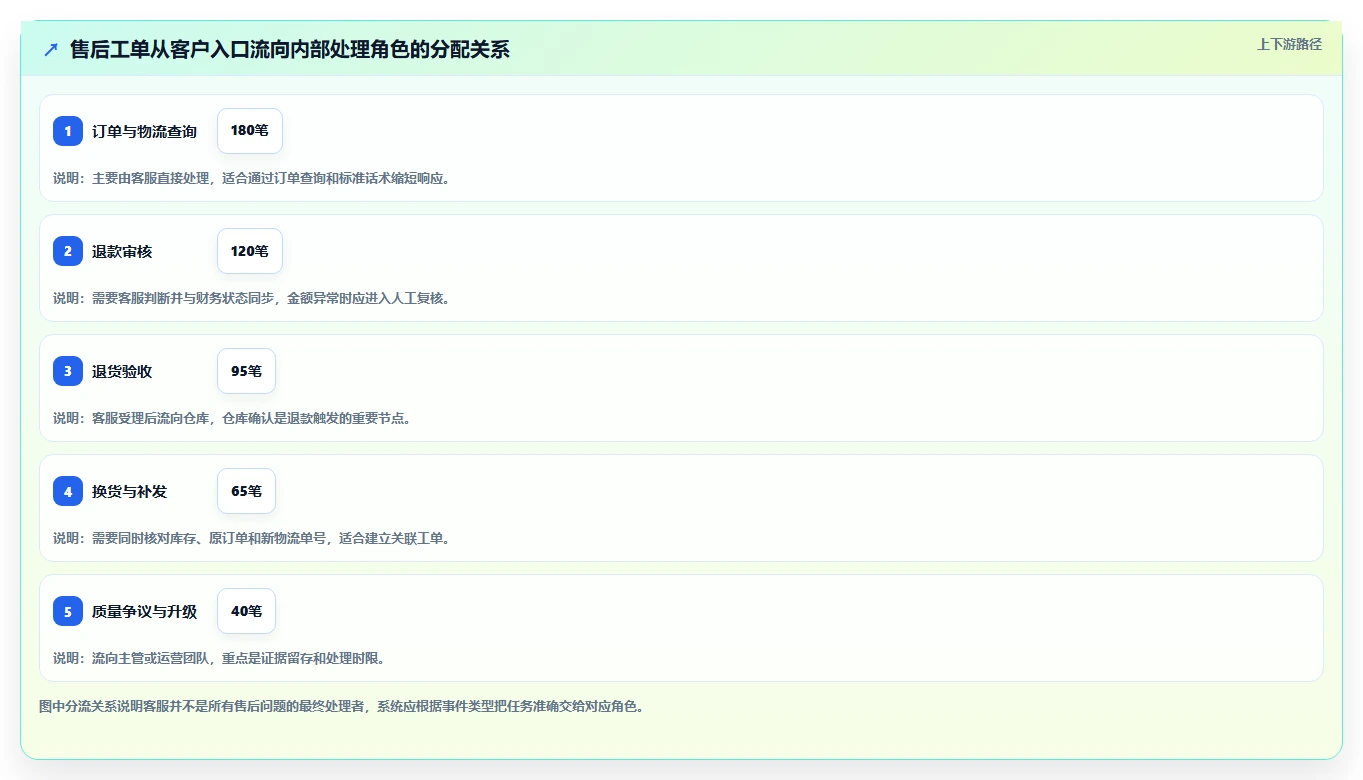1363x780 pixels.
Task: Click the 40笔 count chip
Action: 246,611
